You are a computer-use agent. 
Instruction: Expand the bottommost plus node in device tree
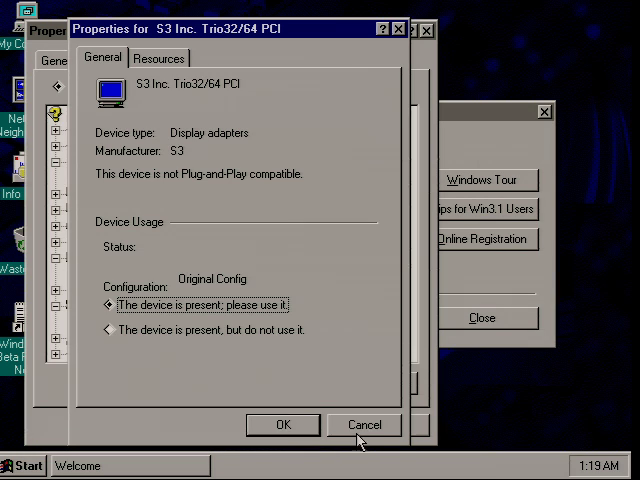pyautogui.click(x=56, y=354)
